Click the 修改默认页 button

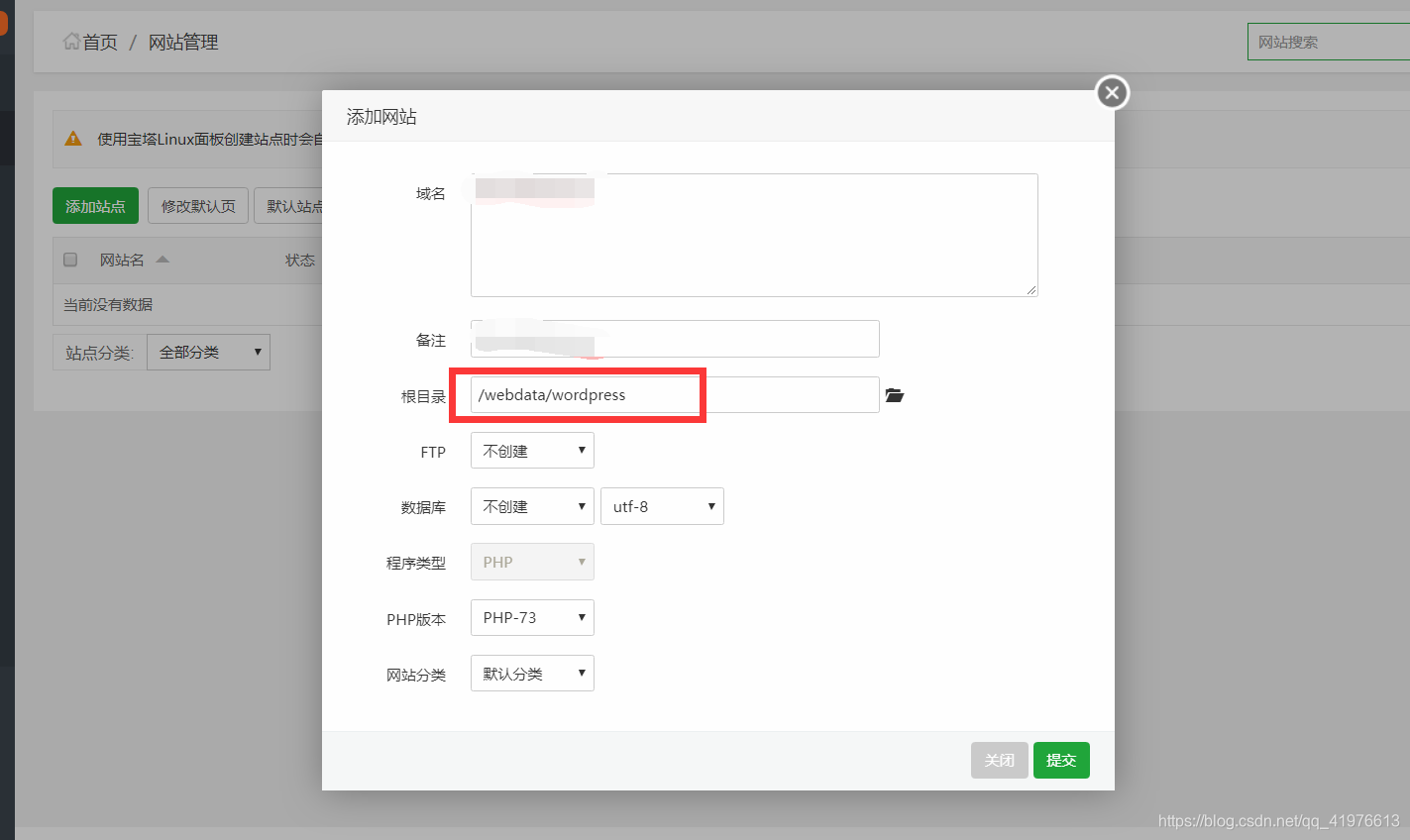(x=198, y=206)
